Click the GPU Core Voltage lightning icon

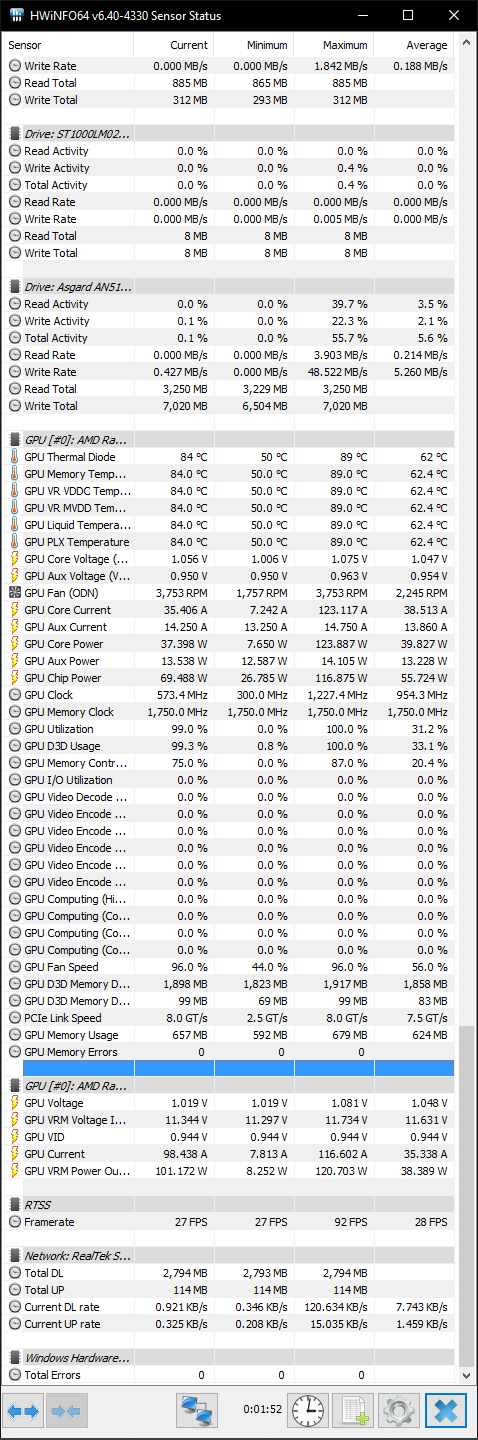pos(15,559)
